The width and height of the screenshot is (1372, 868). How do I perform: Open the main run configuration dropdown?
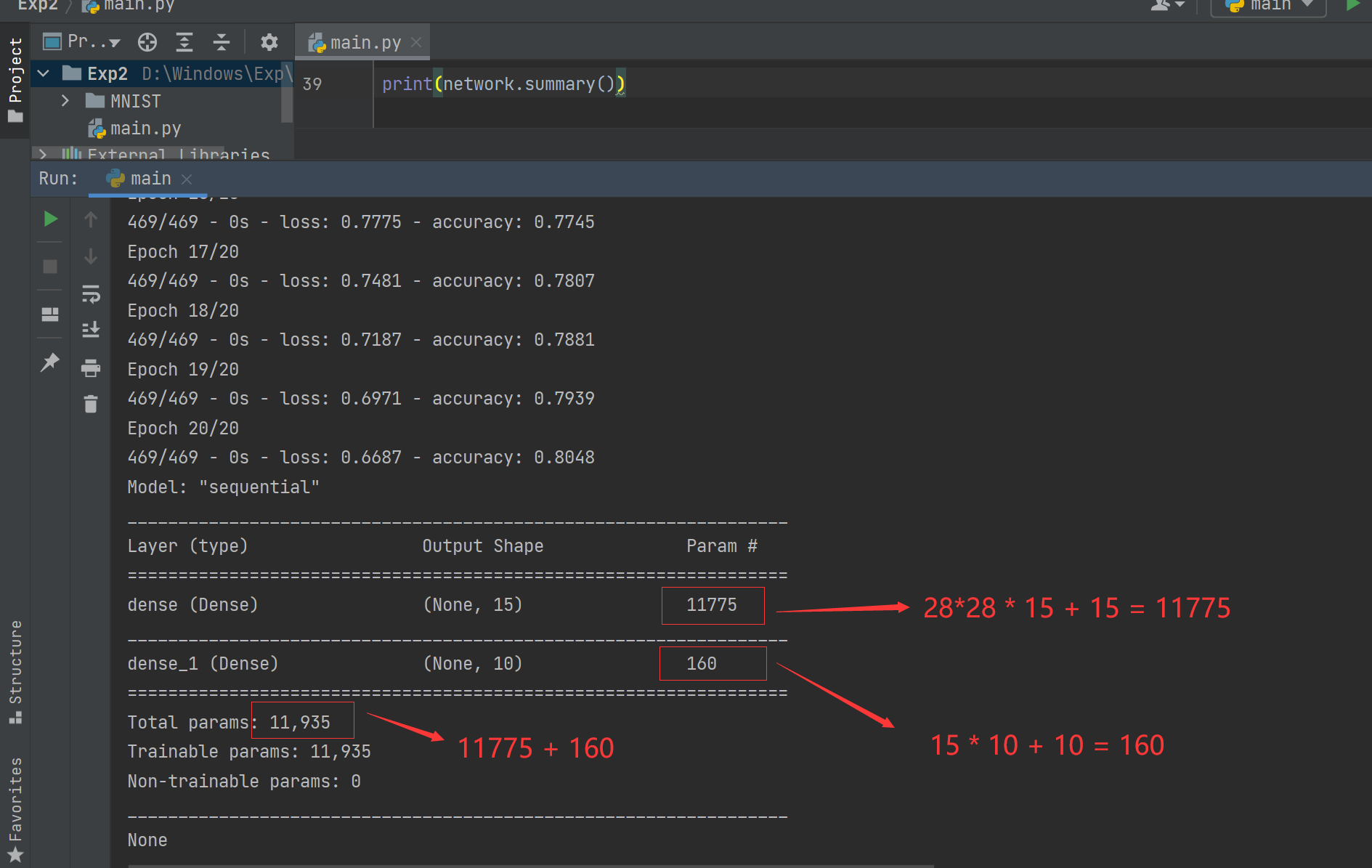point(1269,6)
